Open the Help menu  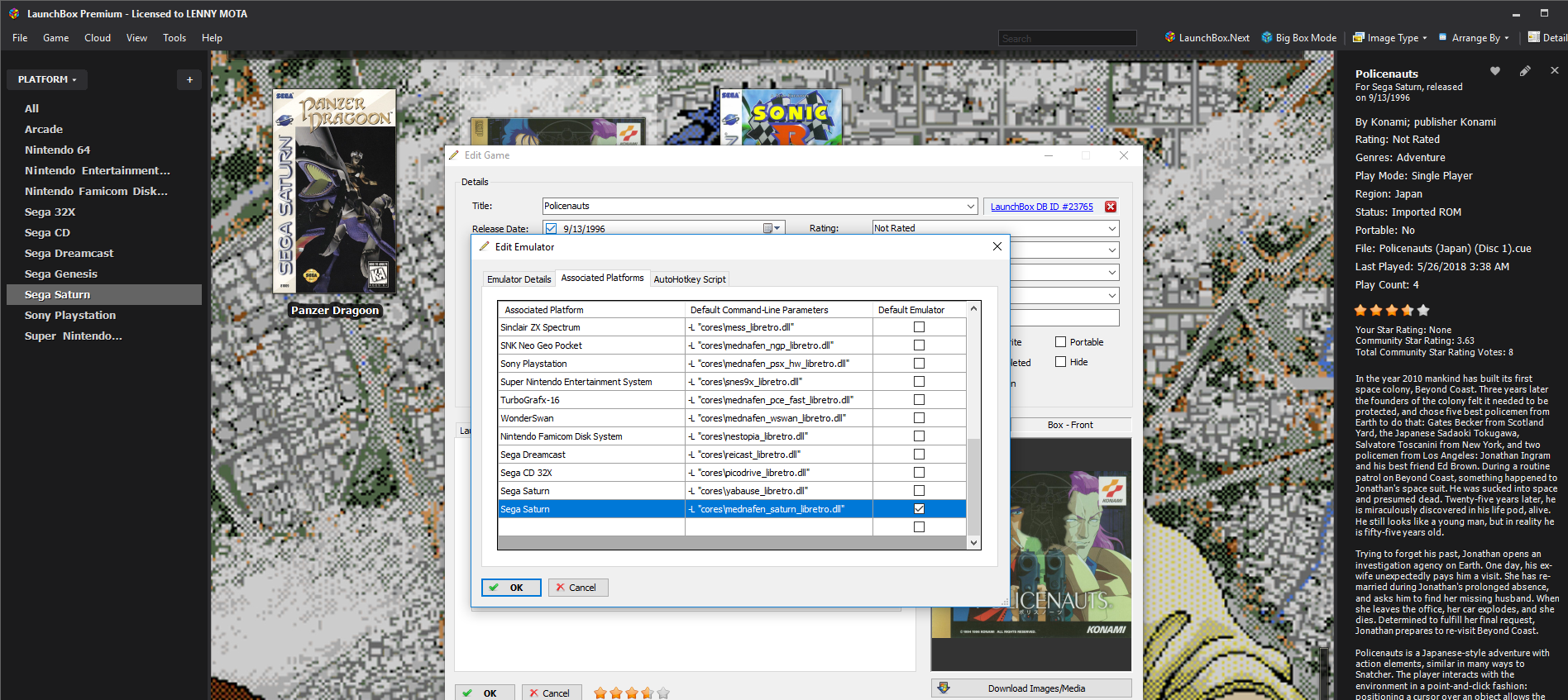point(213,38)
